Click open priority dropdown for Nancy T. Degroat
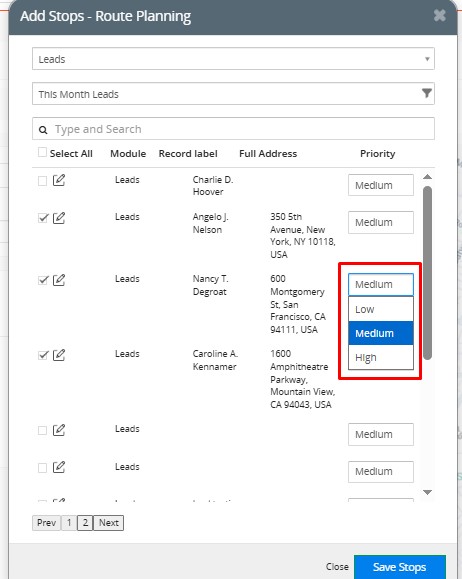The height and width of the screenshot is (579, 462). (x=380, y=284)
